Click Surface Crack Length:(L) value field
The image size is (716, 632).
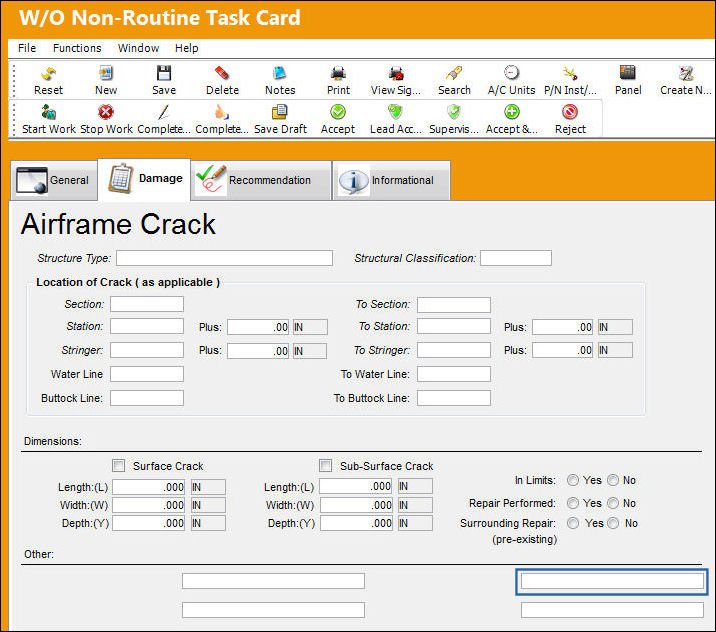pos(148,487)
